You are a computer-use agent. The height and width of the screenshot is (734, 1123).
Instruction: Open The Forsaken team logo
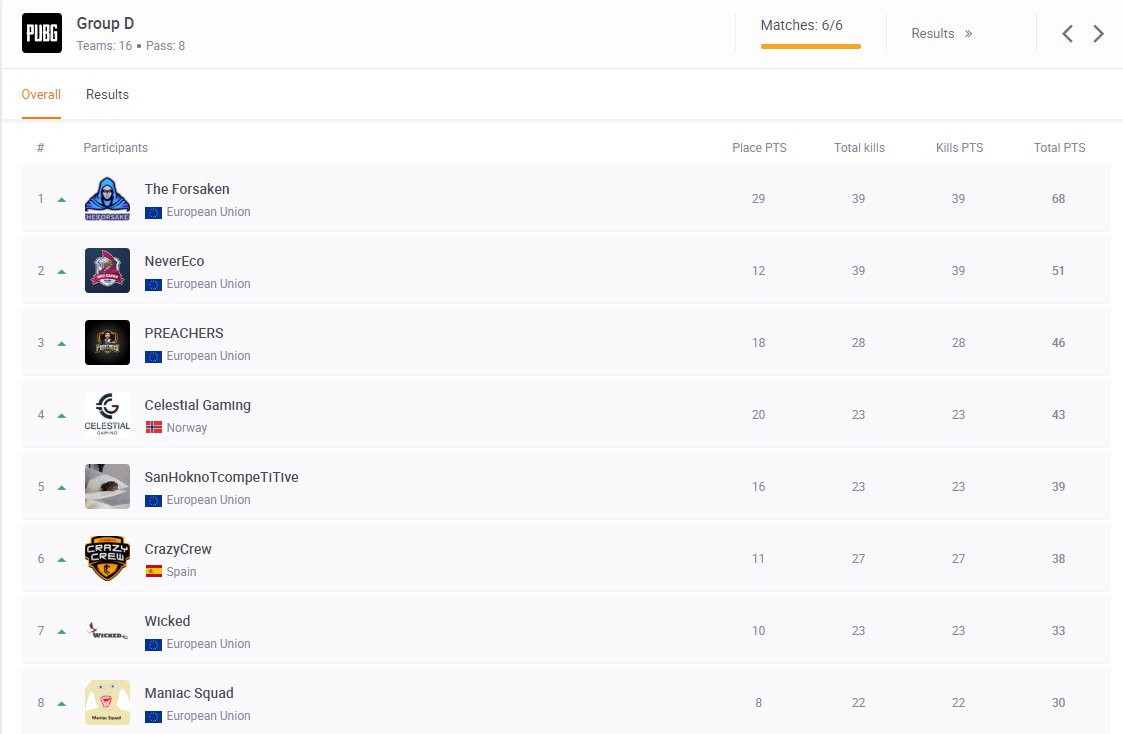click(107, 198)
